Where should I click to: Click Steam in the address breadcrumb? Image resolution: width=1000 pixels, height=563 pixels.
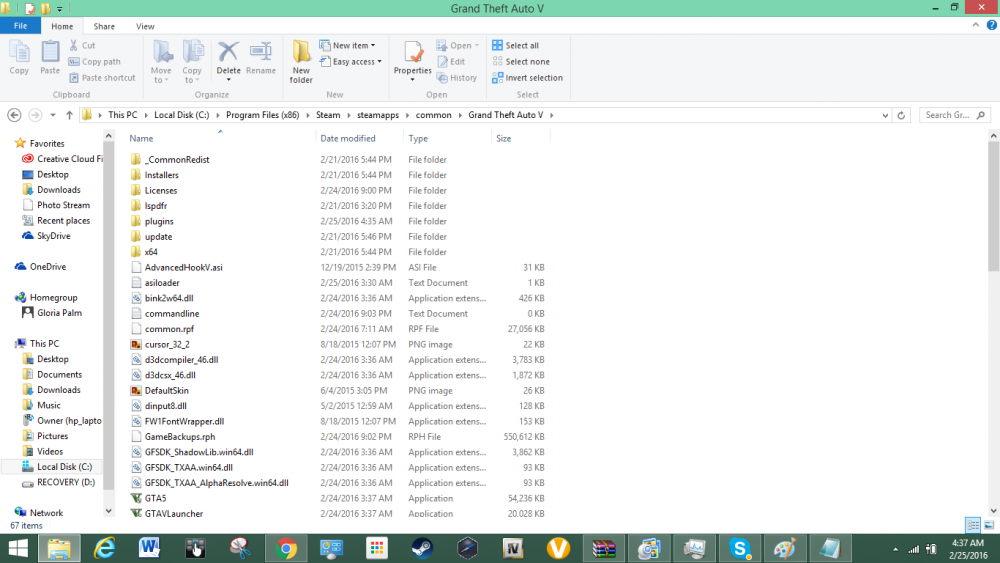click(328, 115)
